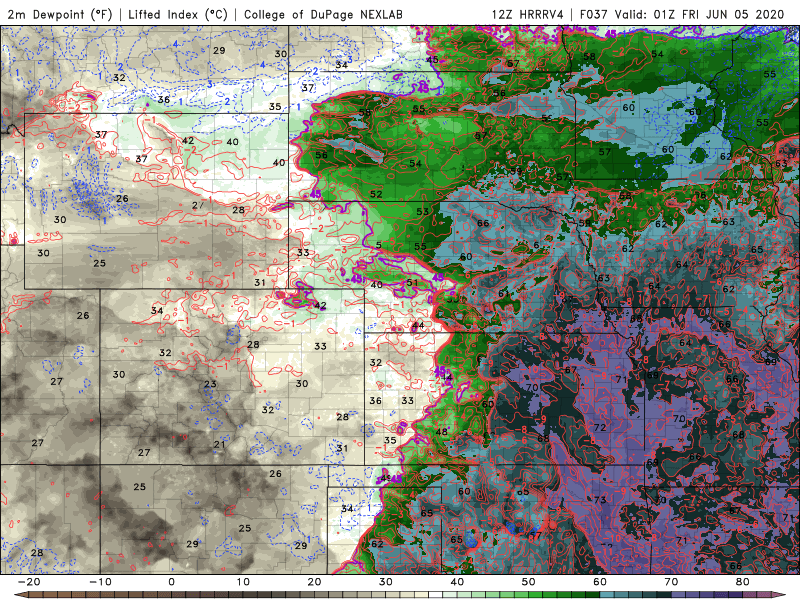Viewport: 800px width, 600px height.
Task: Click the -20 label on the color scale
Action: 28,582
